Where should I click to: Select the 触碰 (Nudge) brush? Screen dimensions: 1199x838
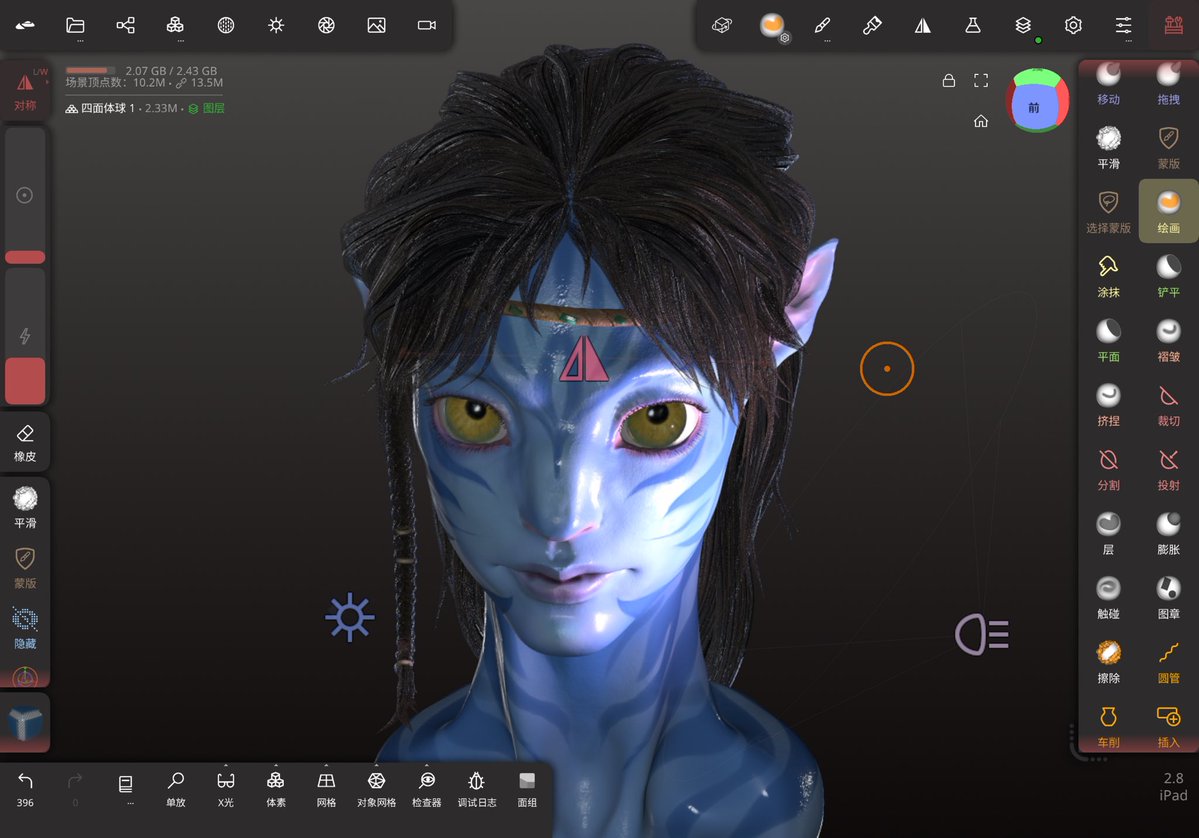[1108, 597]
